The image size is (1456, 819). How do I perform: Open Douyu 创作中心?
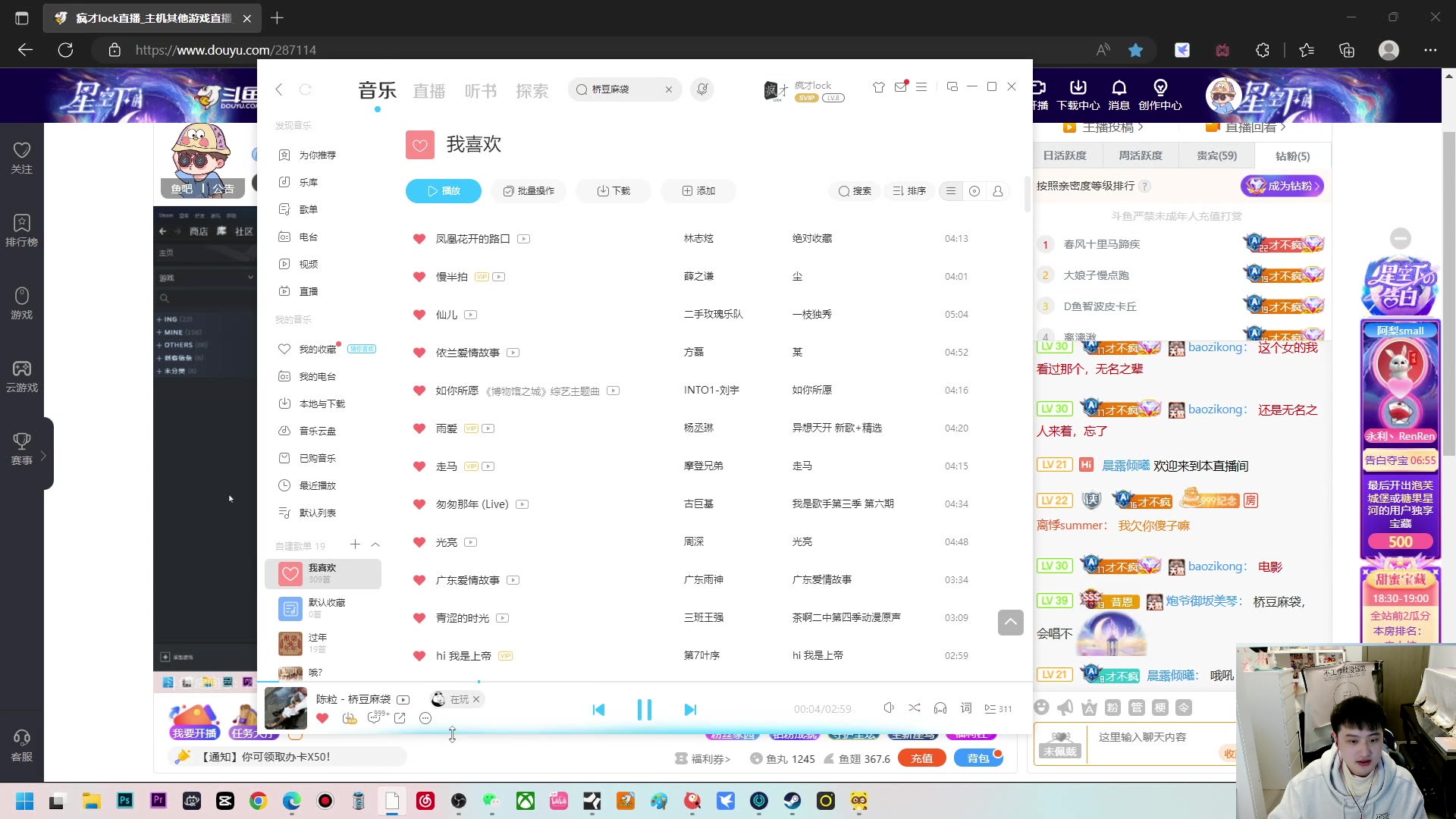[x=1159, y=96]
